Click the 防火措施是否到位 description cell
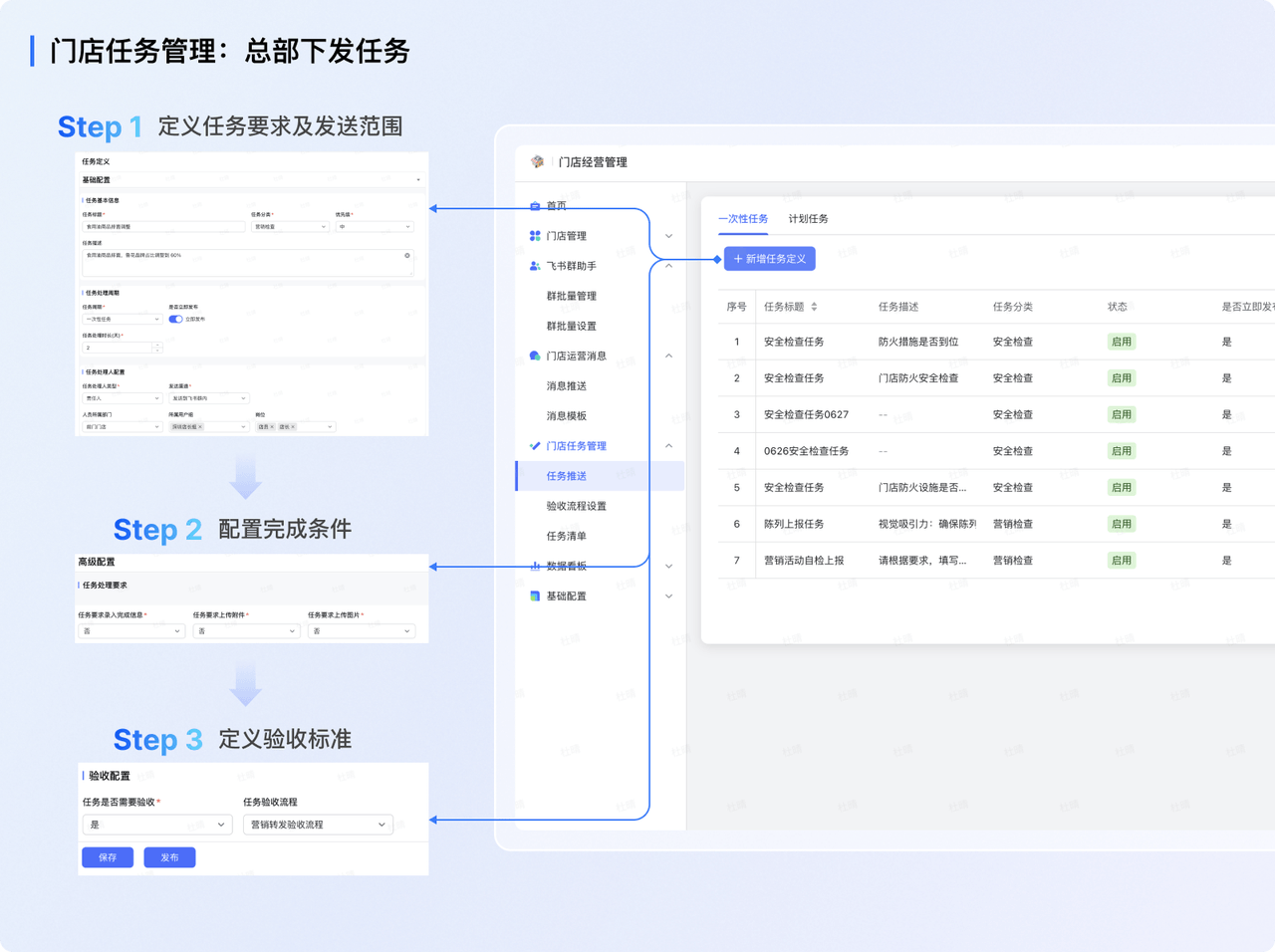 pyautogui.click(x=918, y=342)
